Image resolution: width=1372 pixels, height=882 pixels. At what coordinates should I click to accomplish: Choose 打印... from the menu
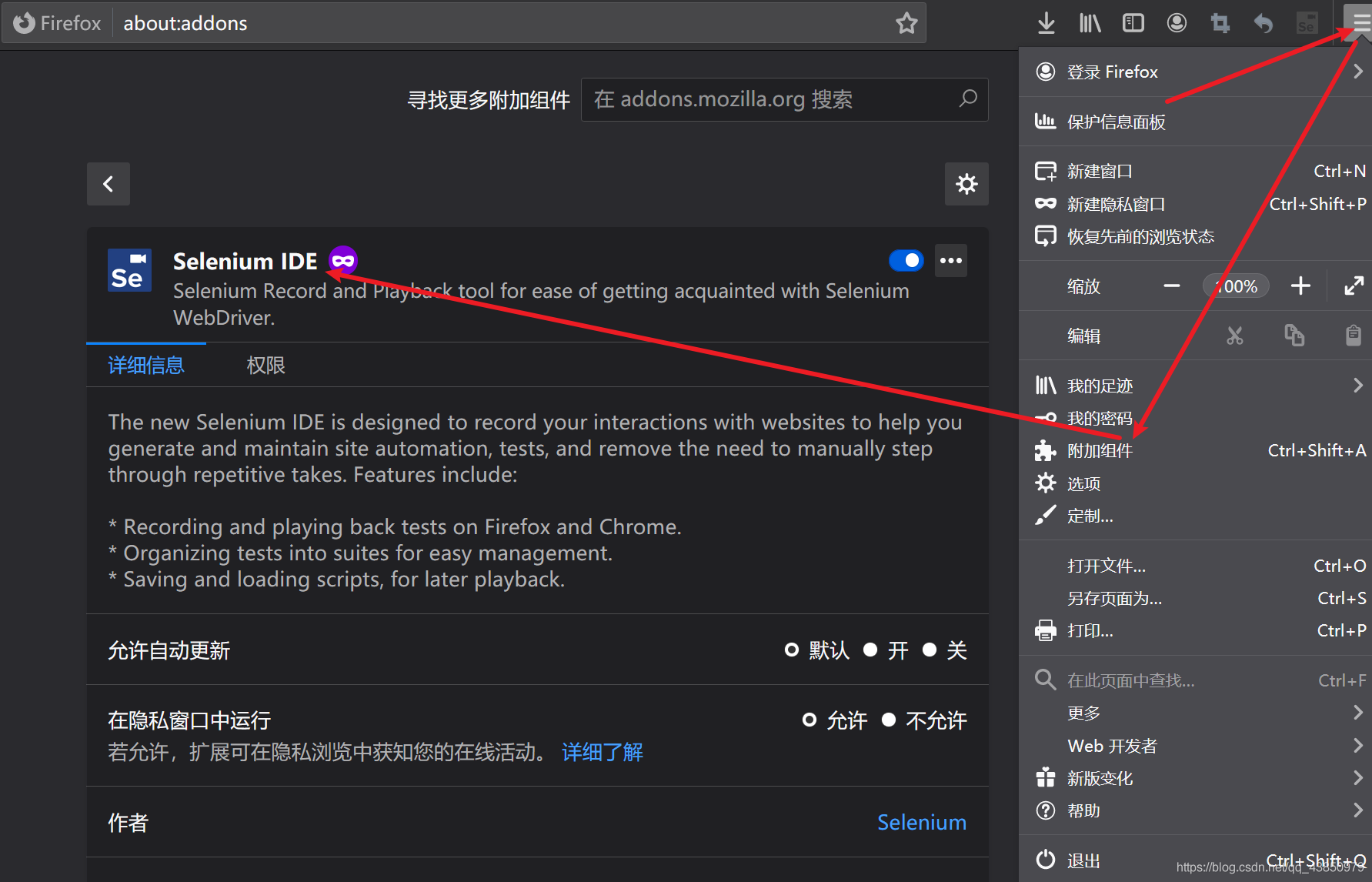pyautogui.click(x=1195, y=630)
